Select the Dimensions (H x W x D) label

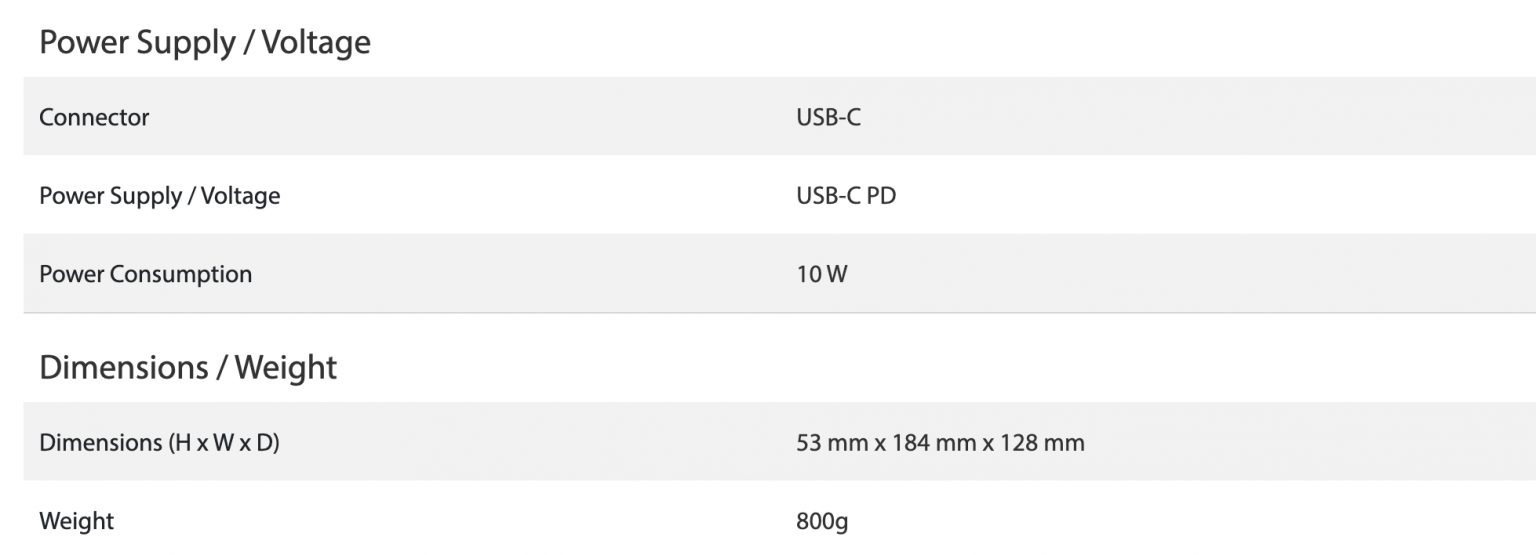159,442
